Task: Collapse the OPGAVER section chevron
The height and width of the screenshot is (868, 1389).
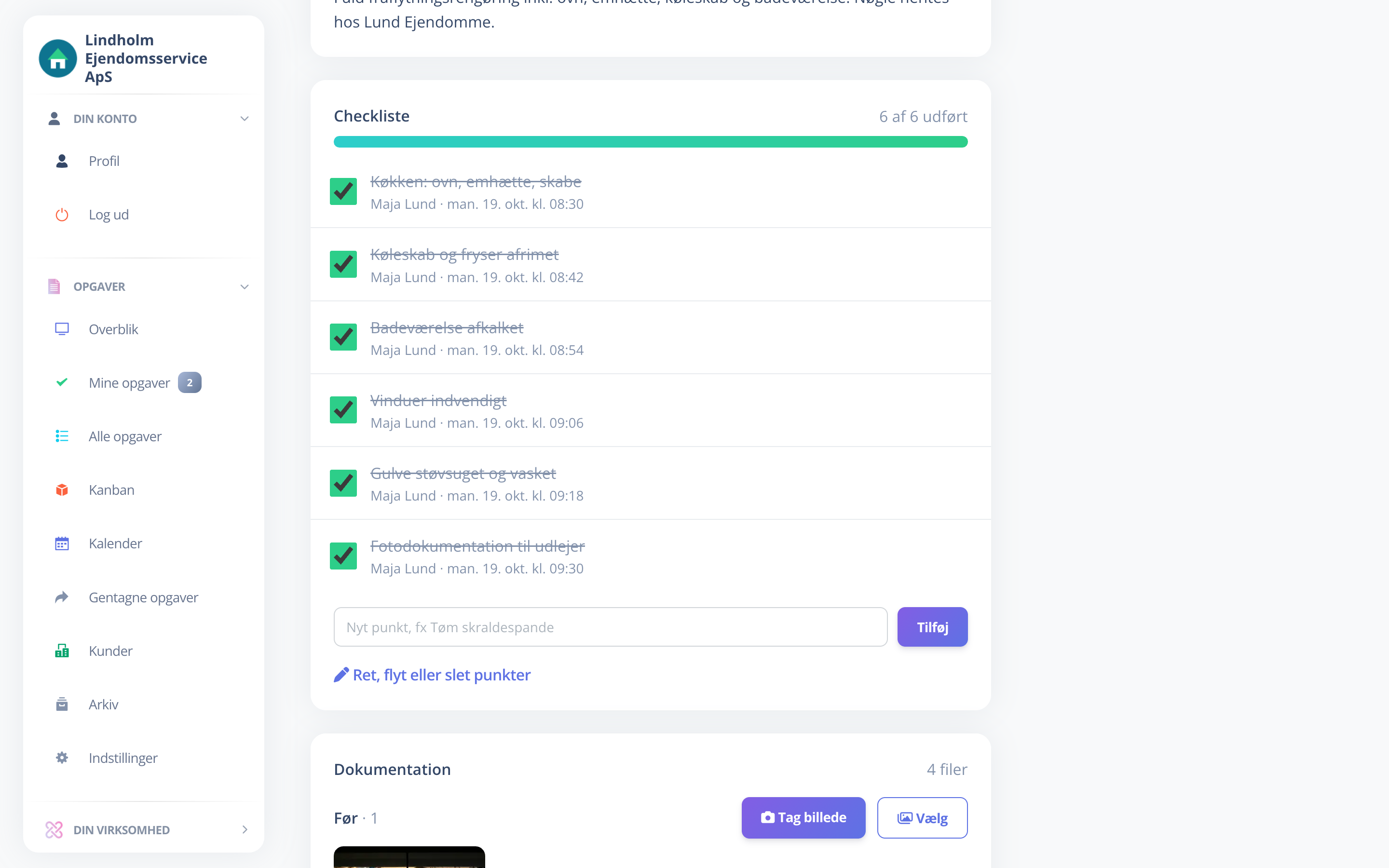Action: 245,286
